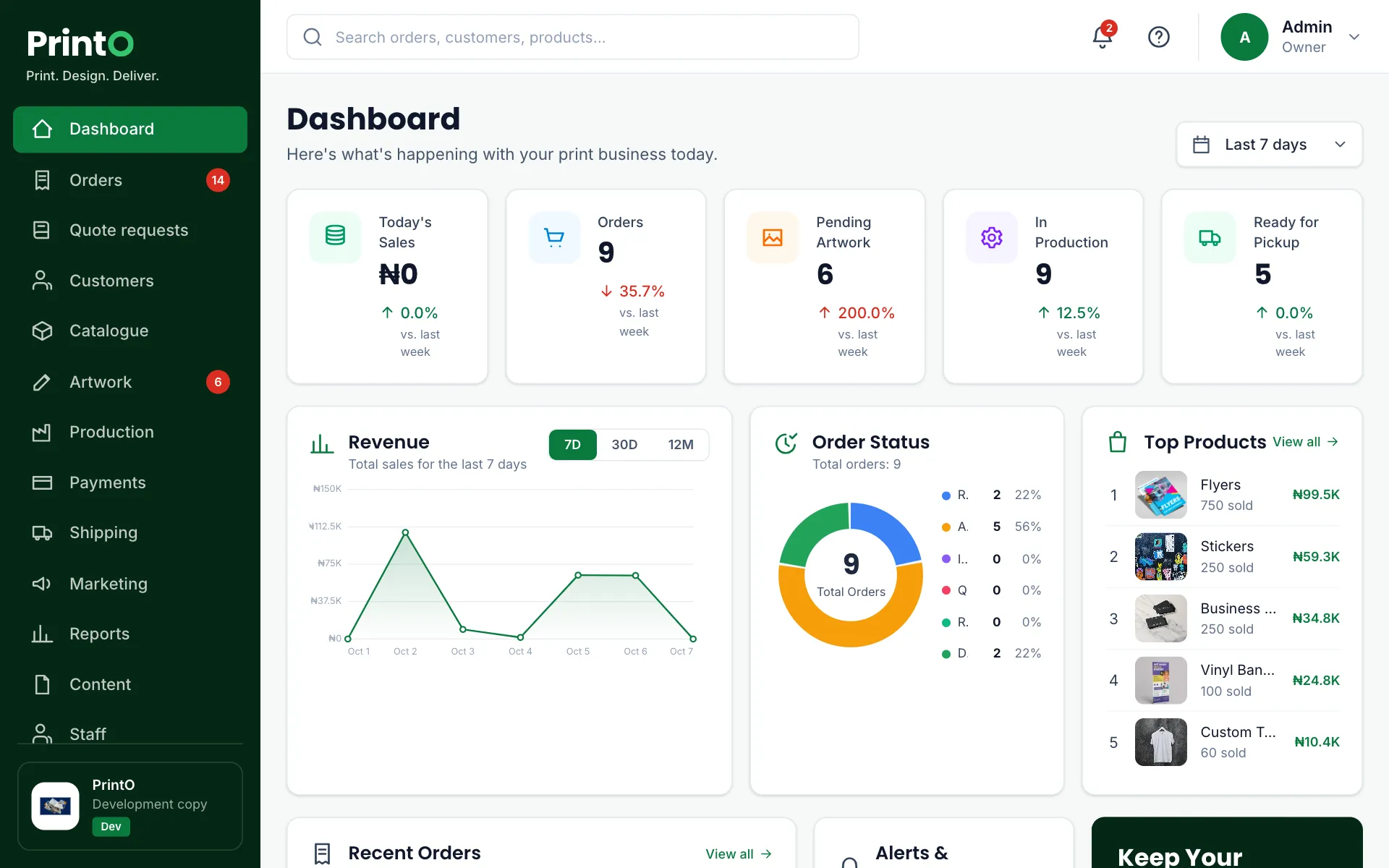Click the Recent Orders receipt icon
The height and width of the screenshot is (868, 1389).
click(323, 854)
